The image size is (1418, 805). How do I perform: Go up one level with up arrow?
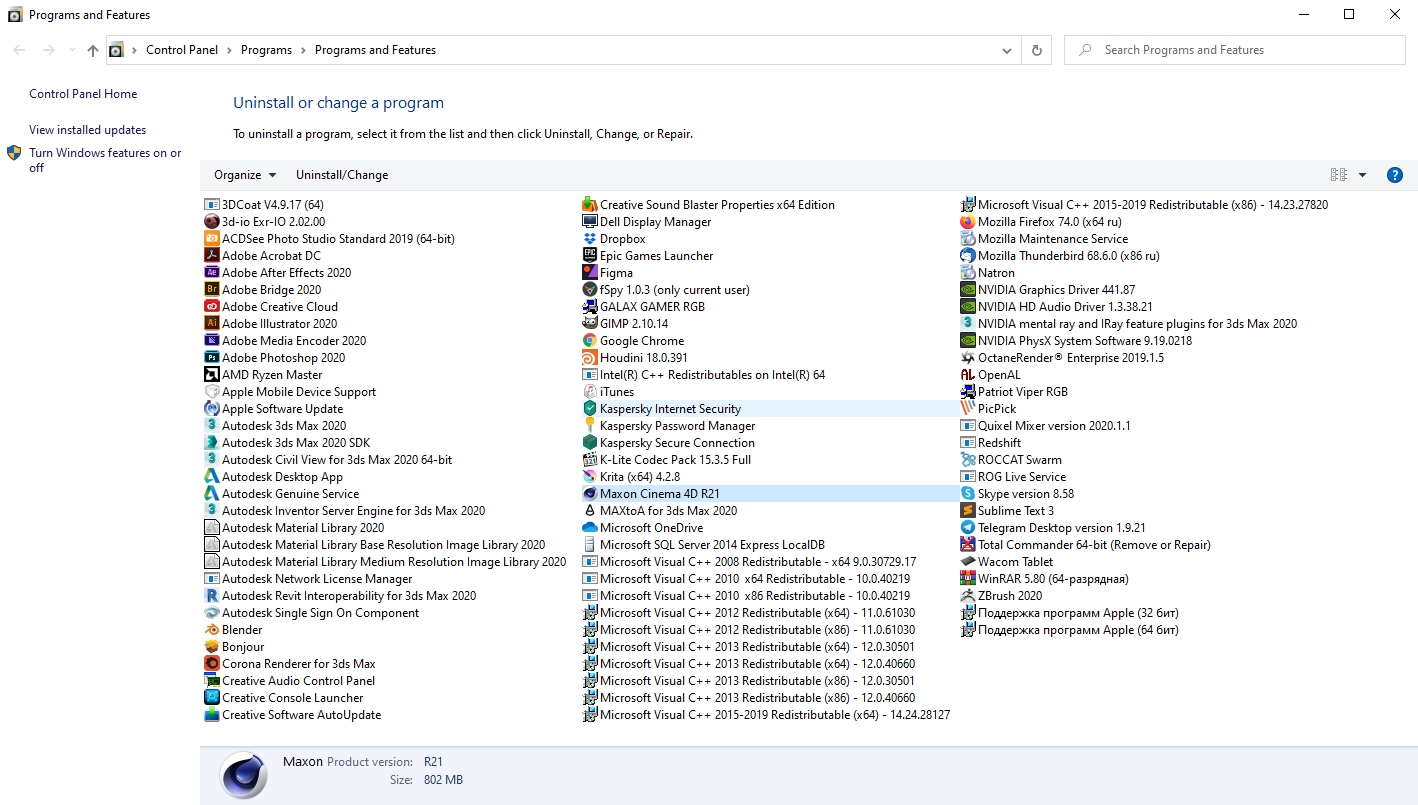(93, 50)
